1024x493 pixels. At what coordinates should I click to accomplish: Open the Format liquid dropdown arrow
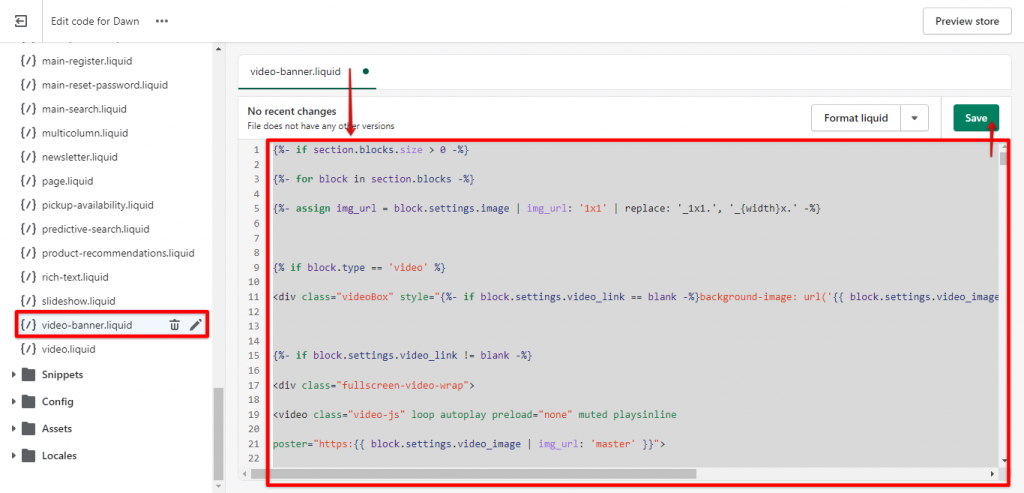point(915,118)
